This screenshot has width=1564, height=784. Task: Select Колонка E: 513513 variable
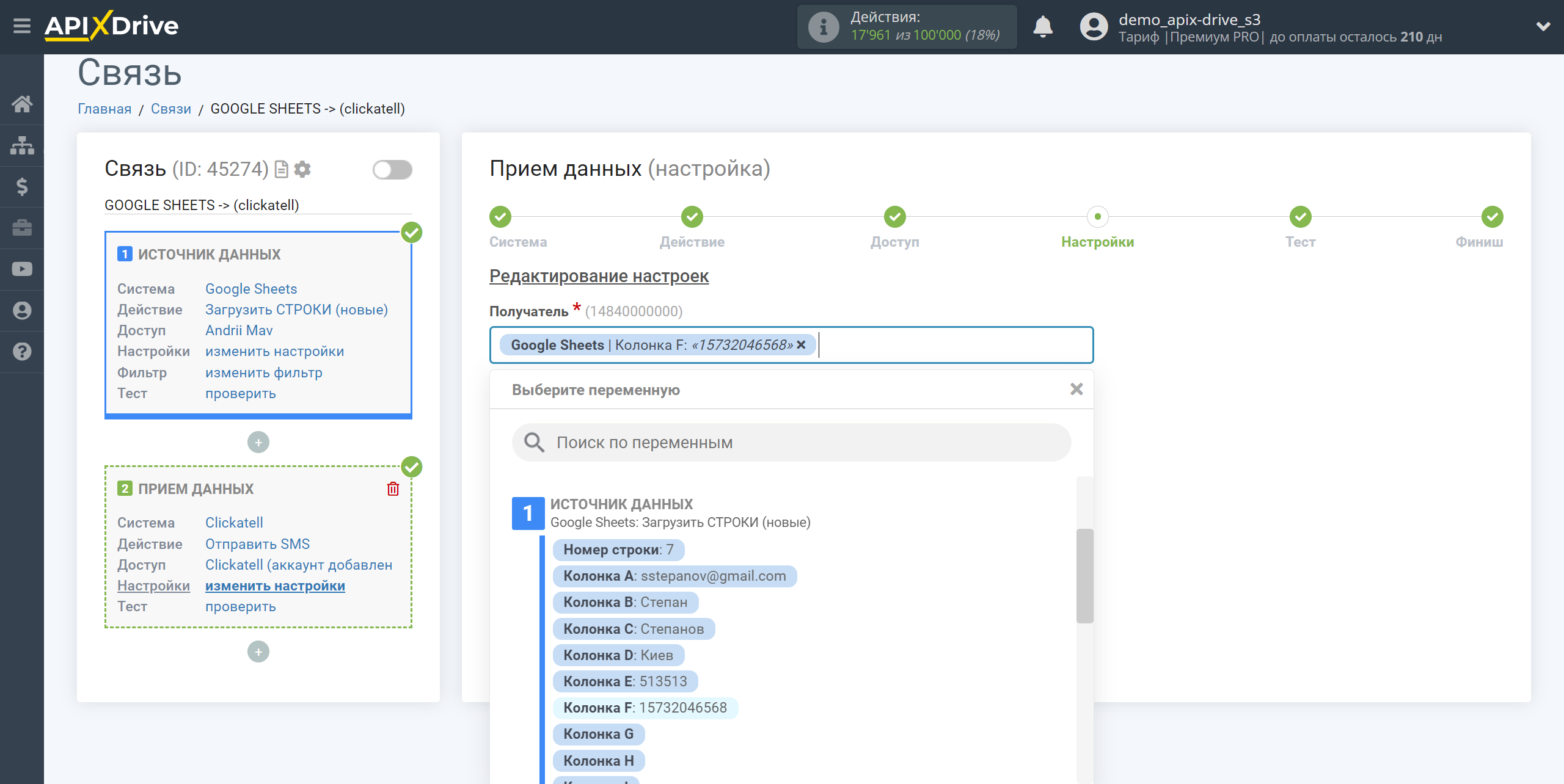tap(625, 681)
